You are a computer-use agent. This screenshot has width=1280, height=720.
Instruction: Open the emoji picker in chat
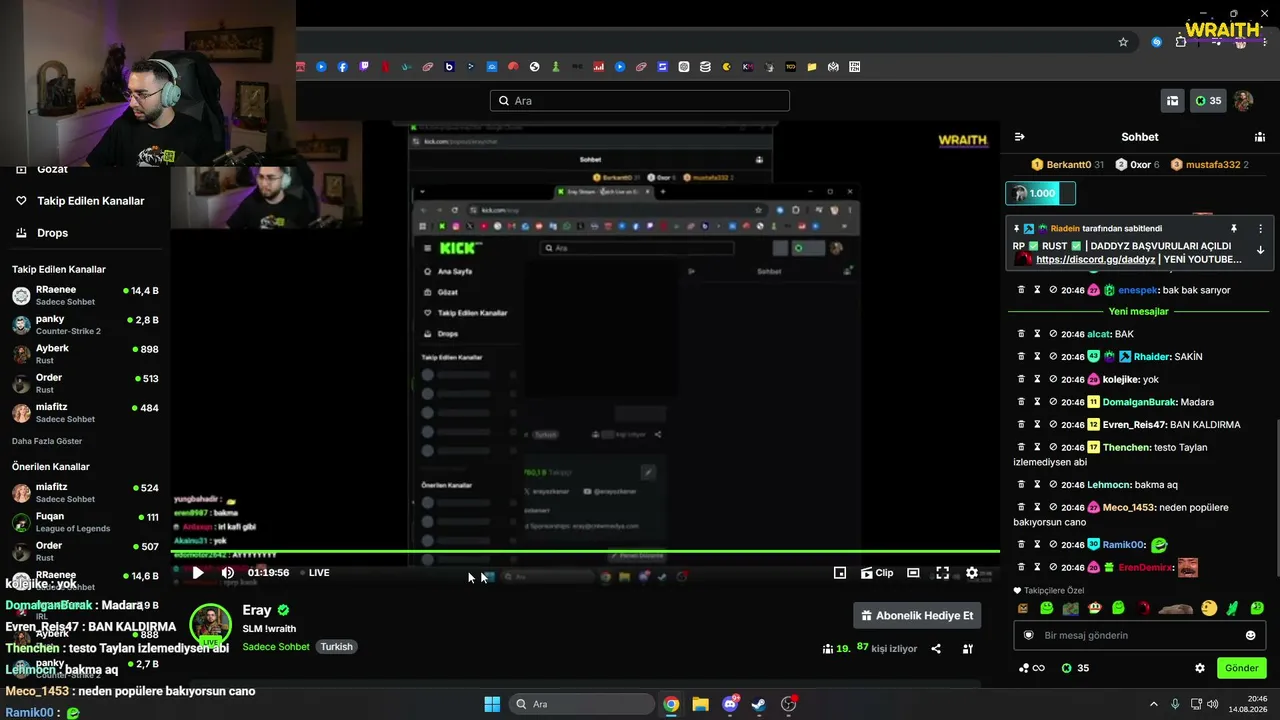point(1250,635)
